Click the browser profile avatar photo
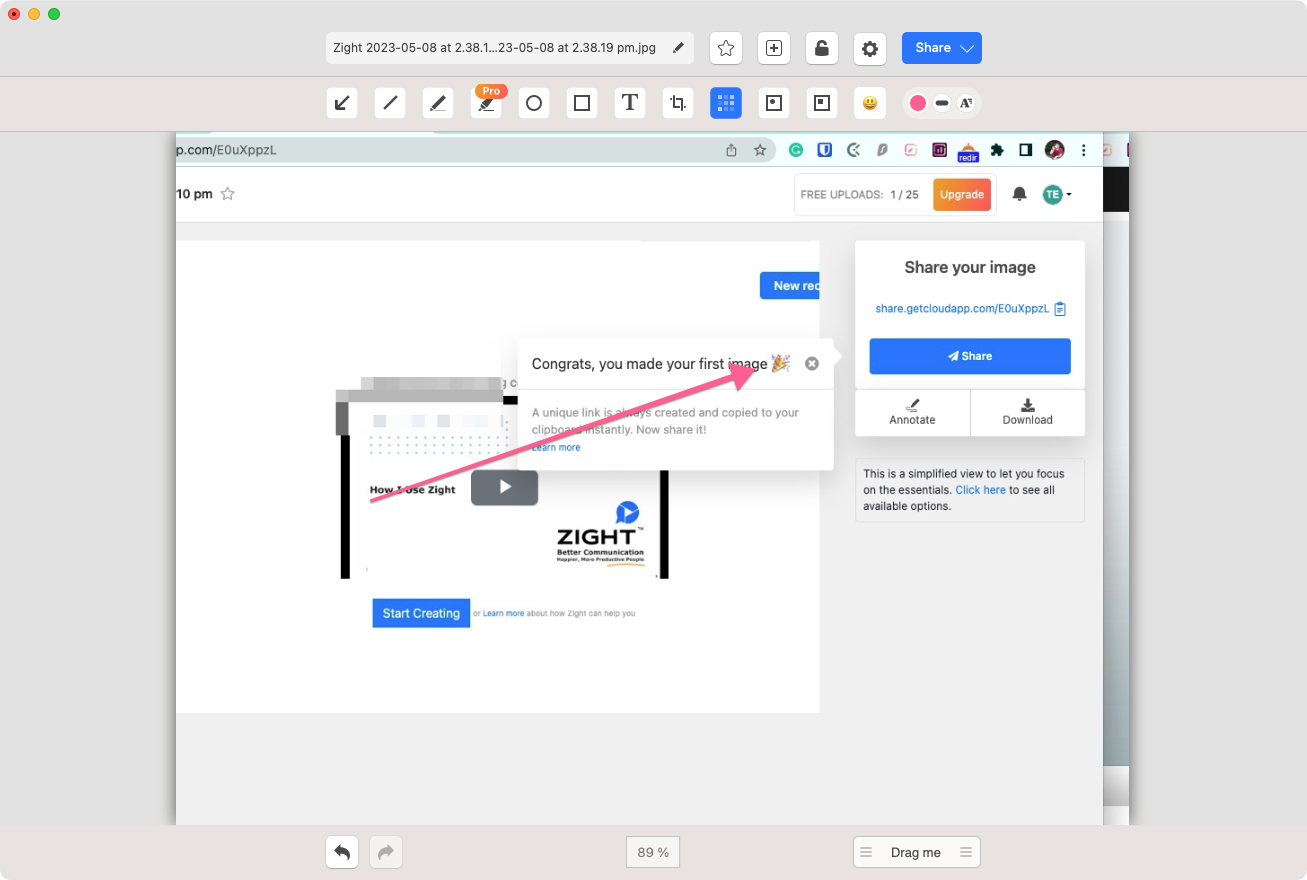This screenshot has width=1307, height=880. click(x=1055, y=150)
